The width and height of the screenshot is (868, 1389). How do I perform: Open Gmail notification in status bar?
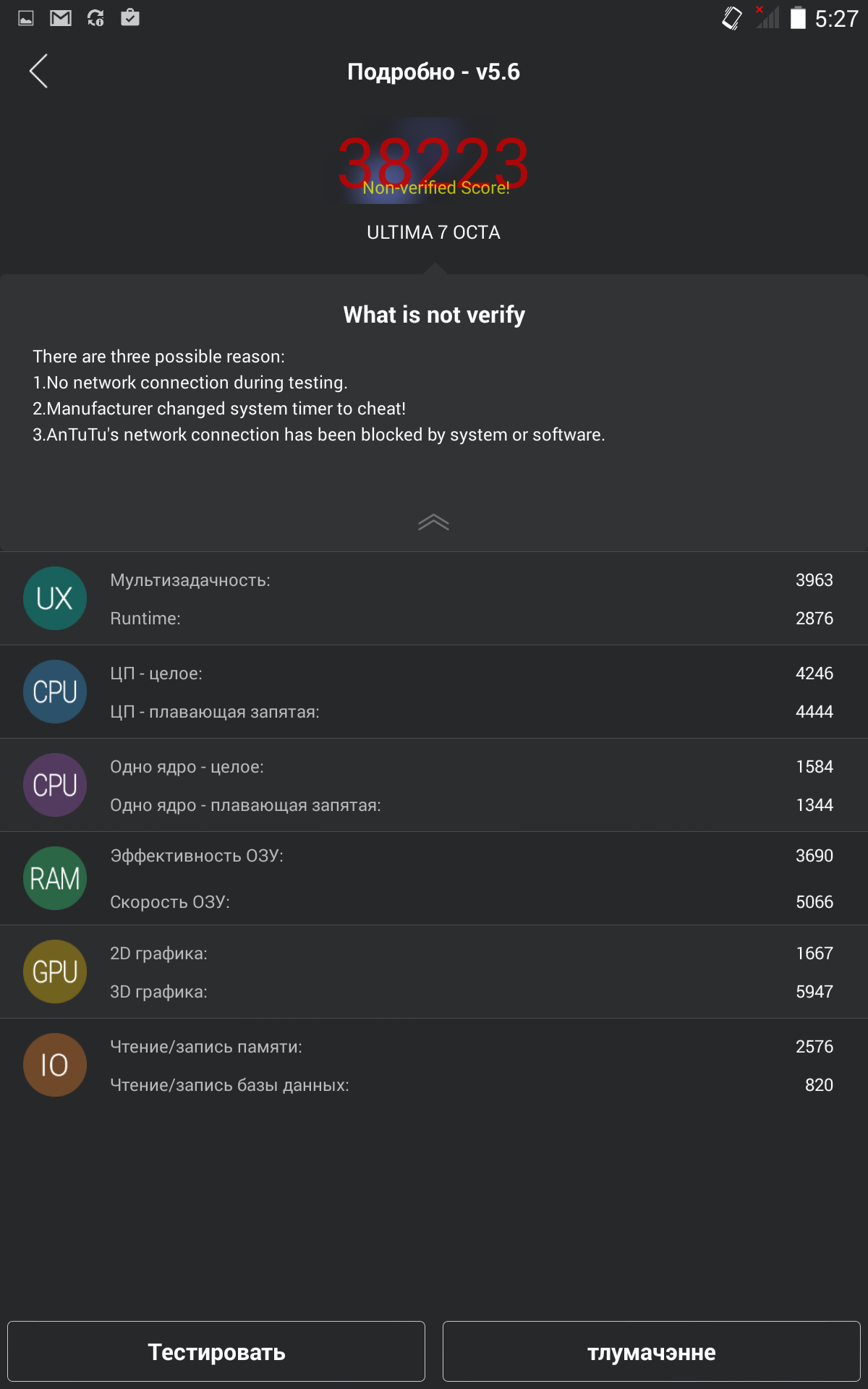[61, 18]
